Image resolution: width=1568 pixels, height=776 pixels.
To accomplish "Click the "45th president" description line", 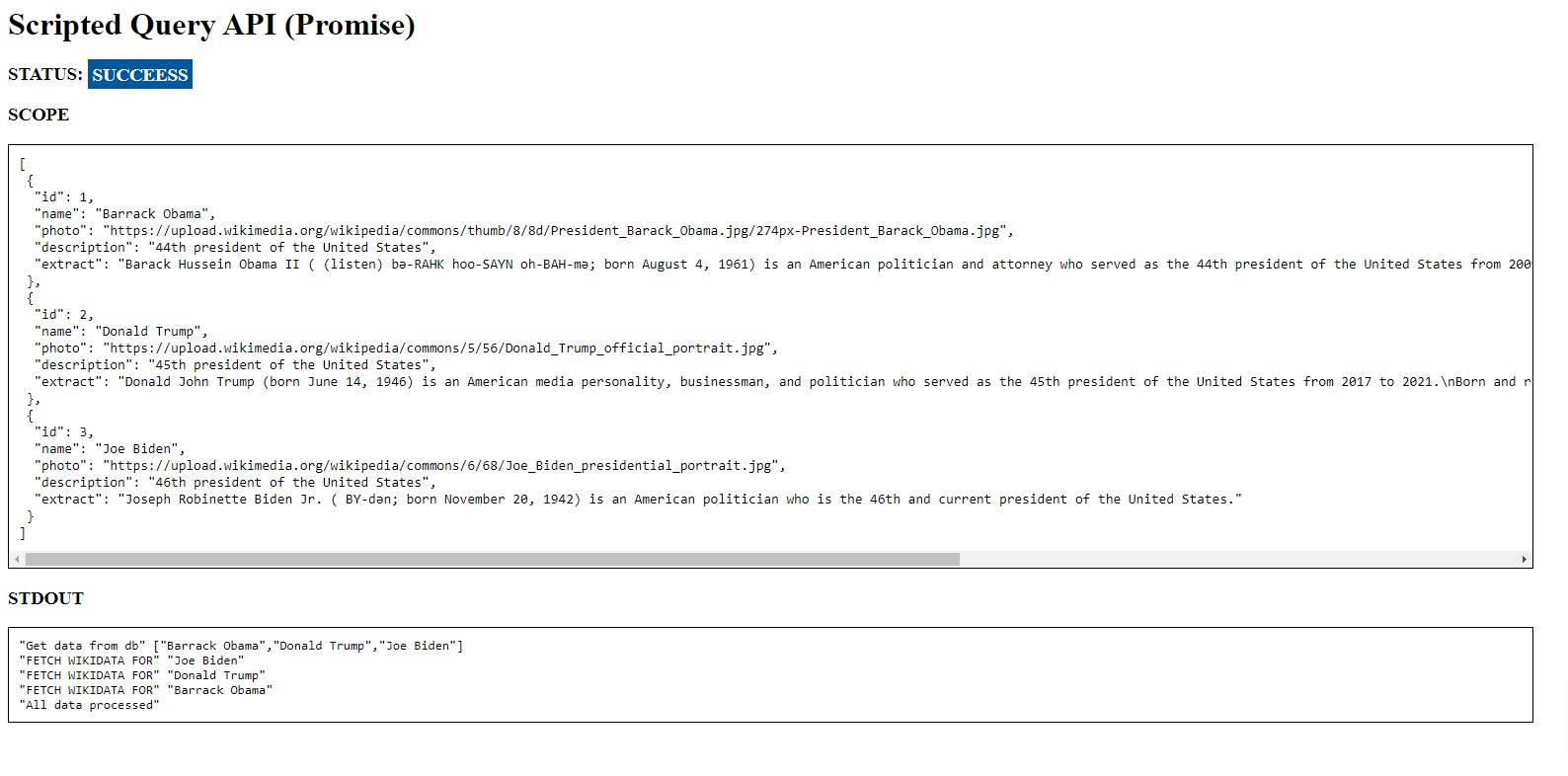I will point(235,365).
